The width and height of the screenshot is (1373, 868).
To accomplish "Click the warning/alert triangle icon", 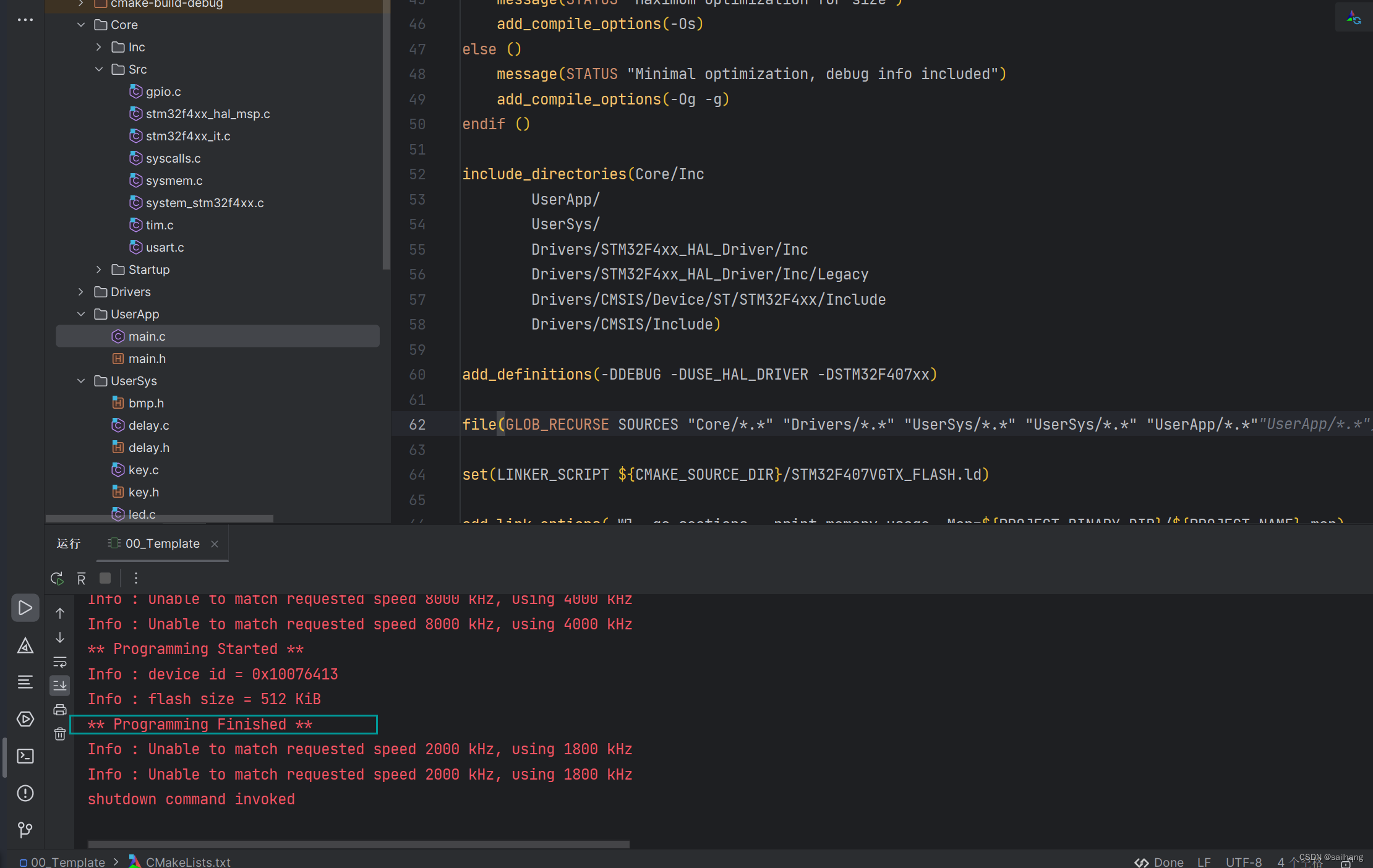I will (x=25, y=644).
